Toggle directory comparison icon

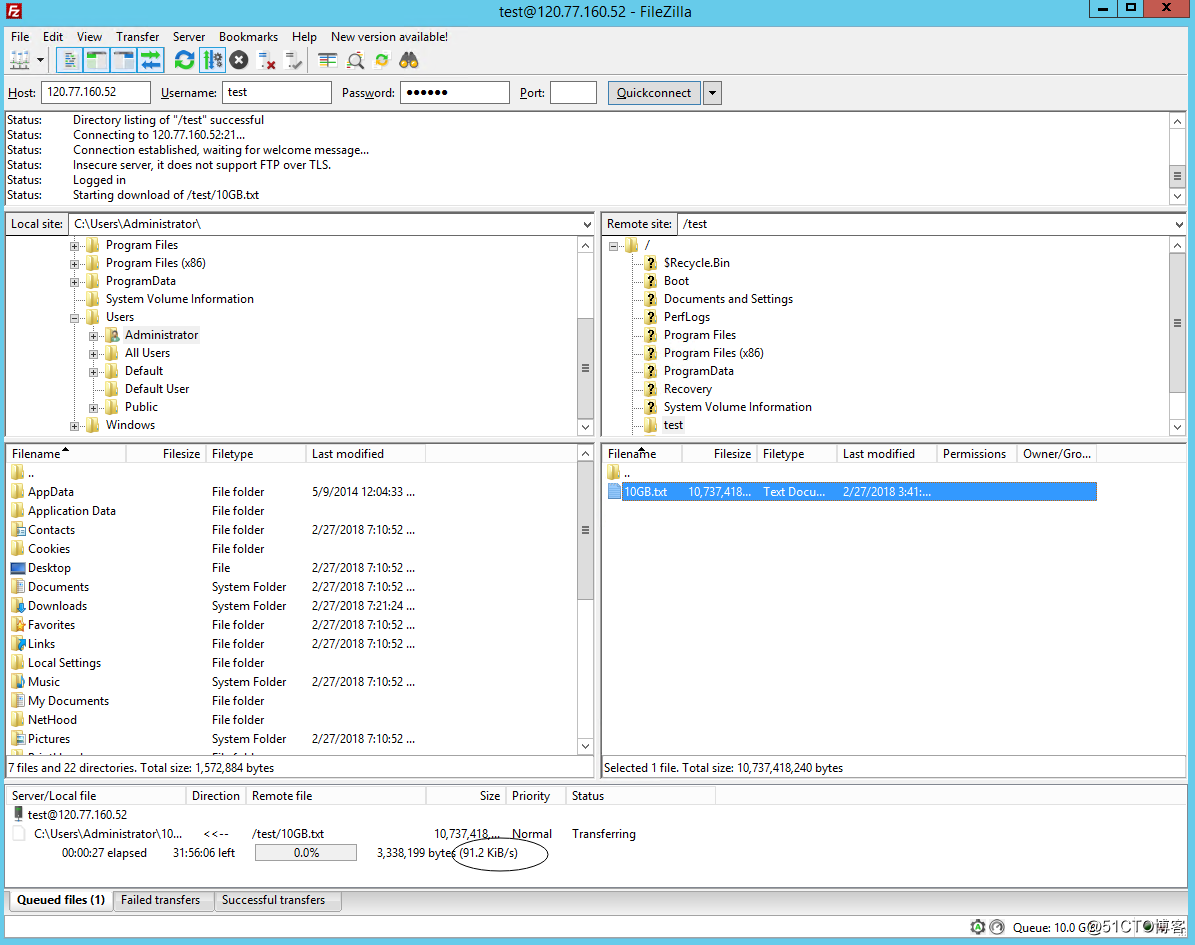click(x=355, y=60)
